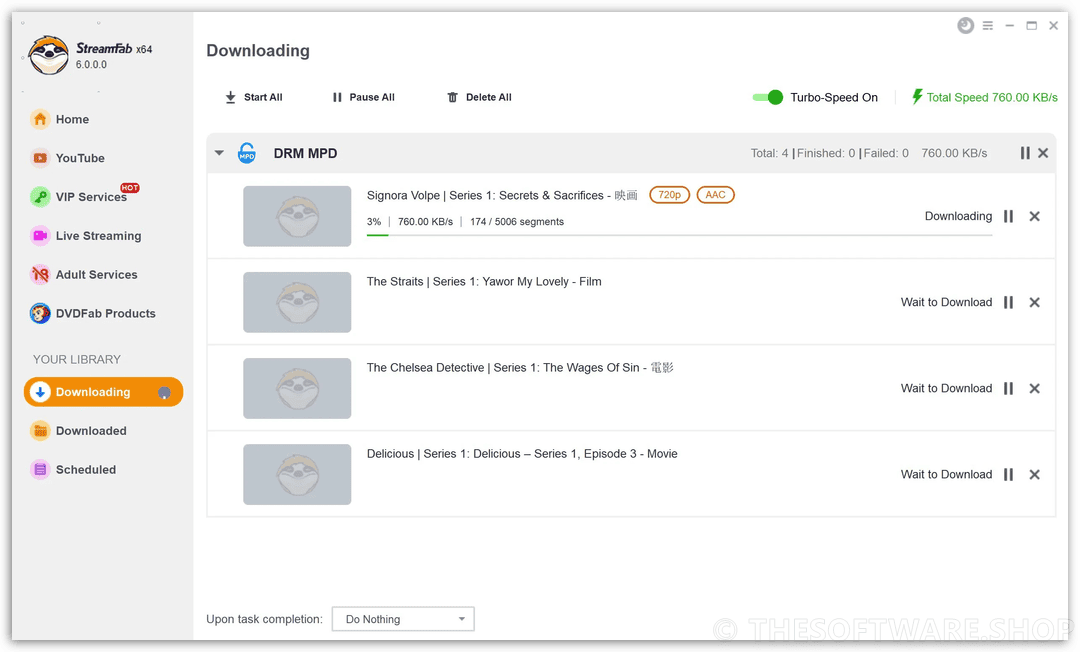
Task: Collapse the DRM MPD group
Action: tap(219, 153)
